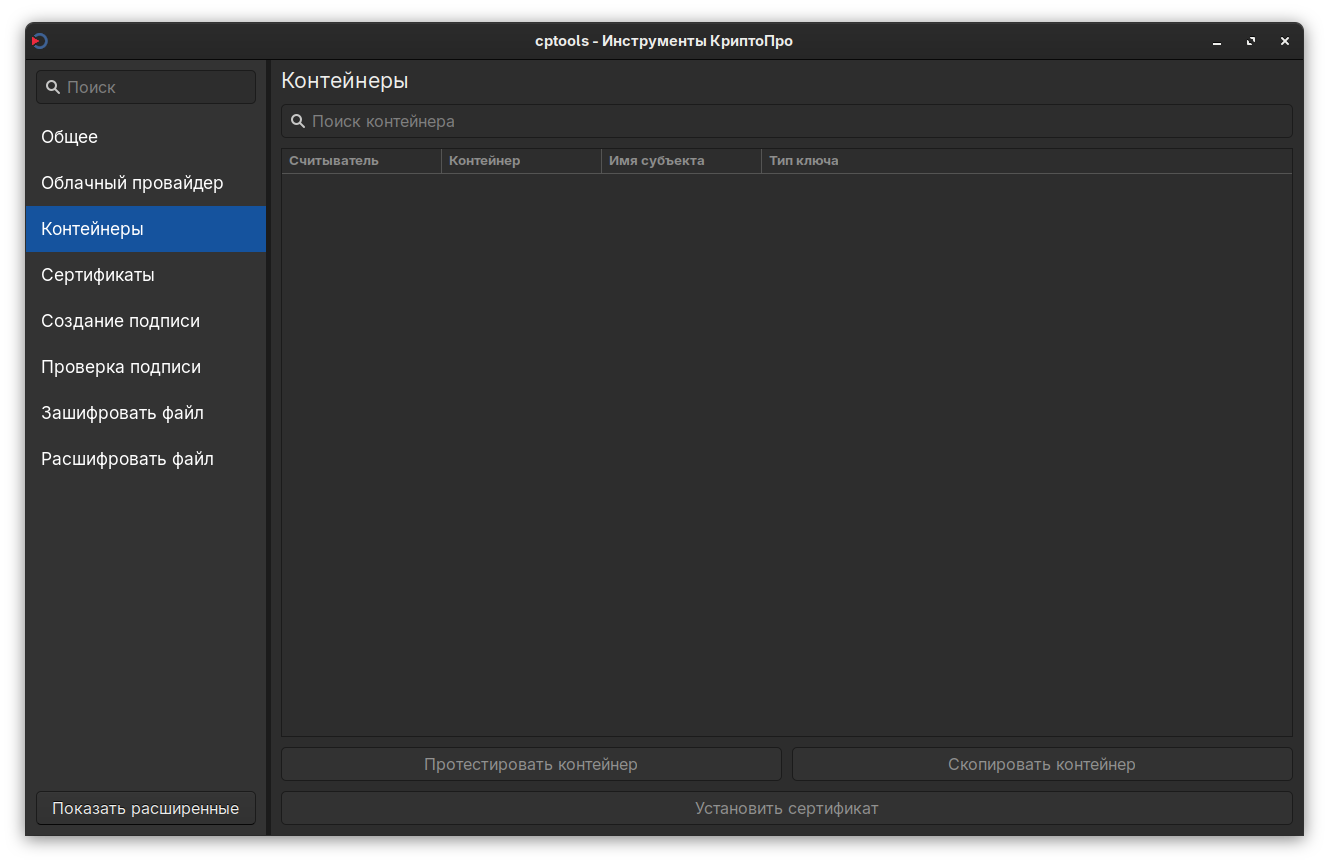Viewport: 1329px width, 864px height.
Task: Close the cptools window
Action: (x=1285, y=41)
